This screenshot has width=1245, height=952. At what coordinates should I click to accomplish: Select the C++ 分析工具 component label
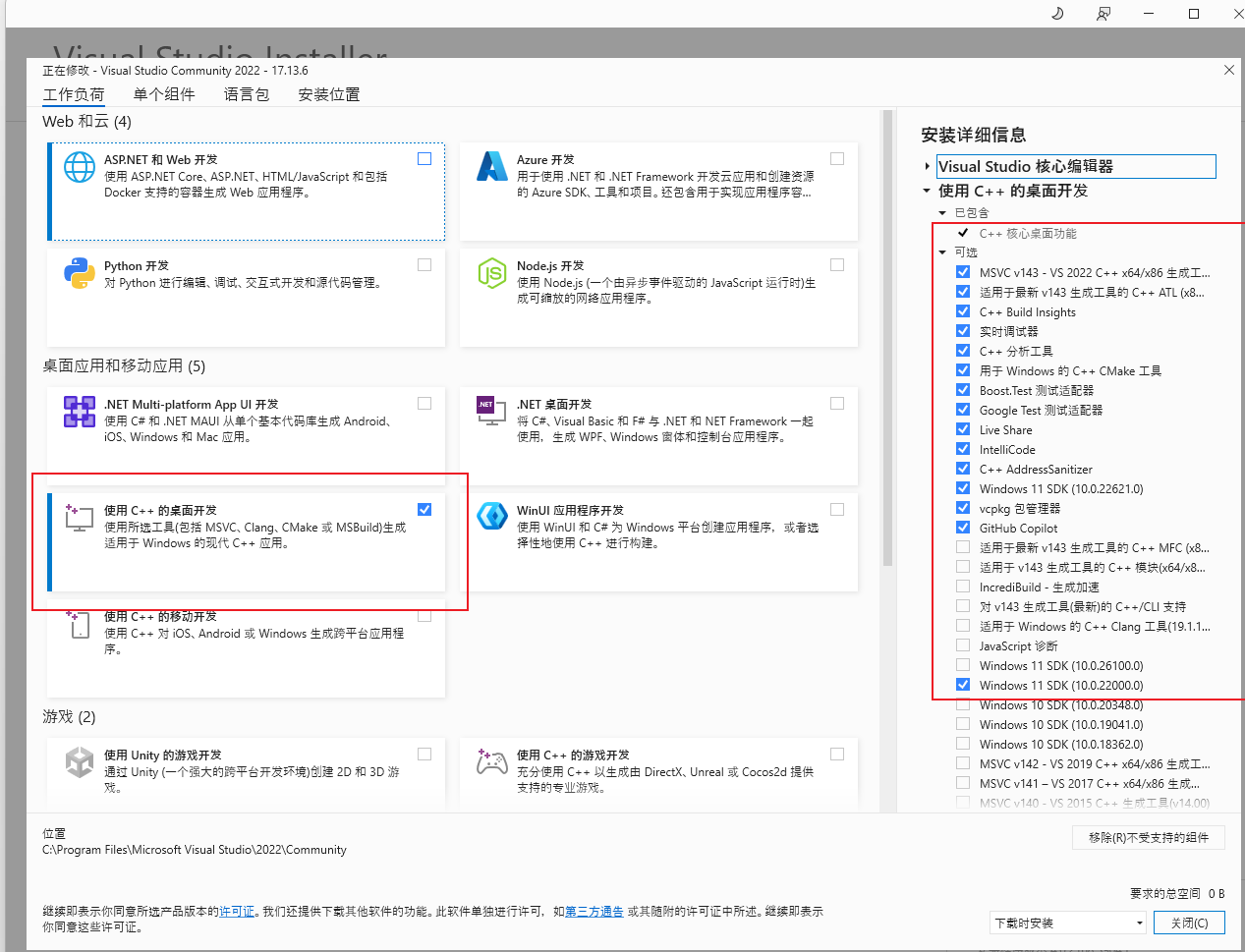tap(1016, 351)
